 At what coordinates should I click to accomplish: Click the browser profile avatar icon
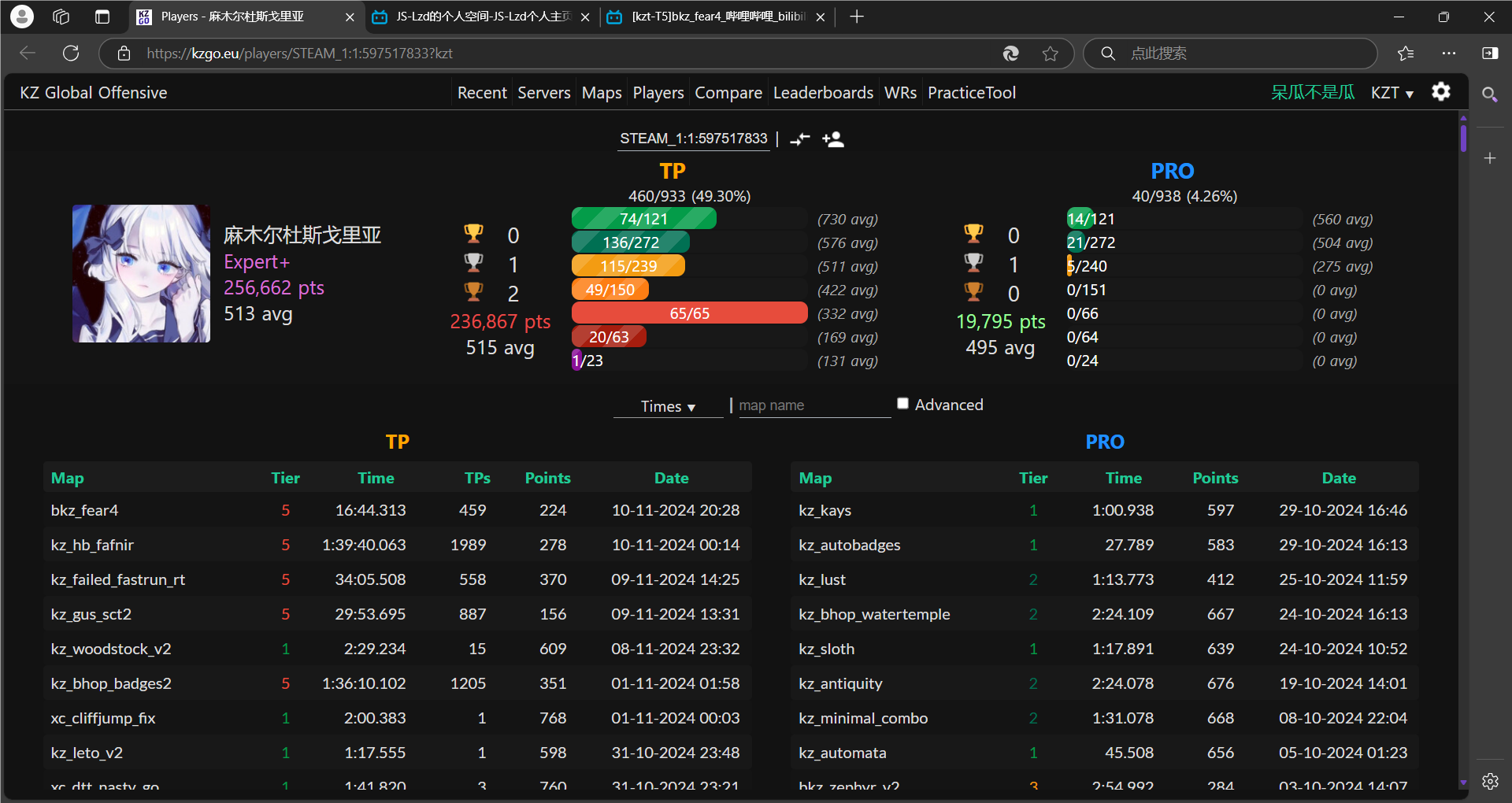[22, 17]
